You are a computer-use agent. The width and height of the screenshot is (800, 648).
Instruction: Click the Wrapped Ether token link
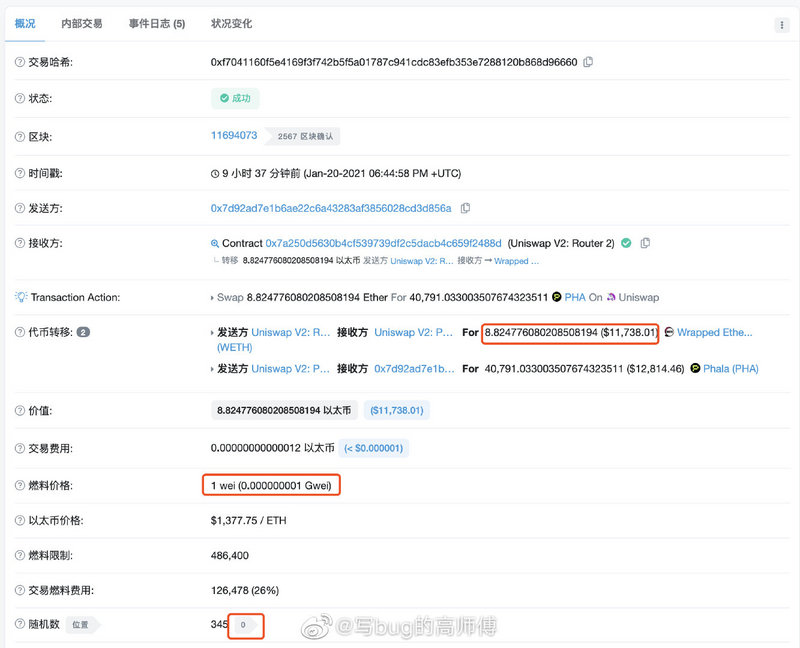click(x=714, y=332)
